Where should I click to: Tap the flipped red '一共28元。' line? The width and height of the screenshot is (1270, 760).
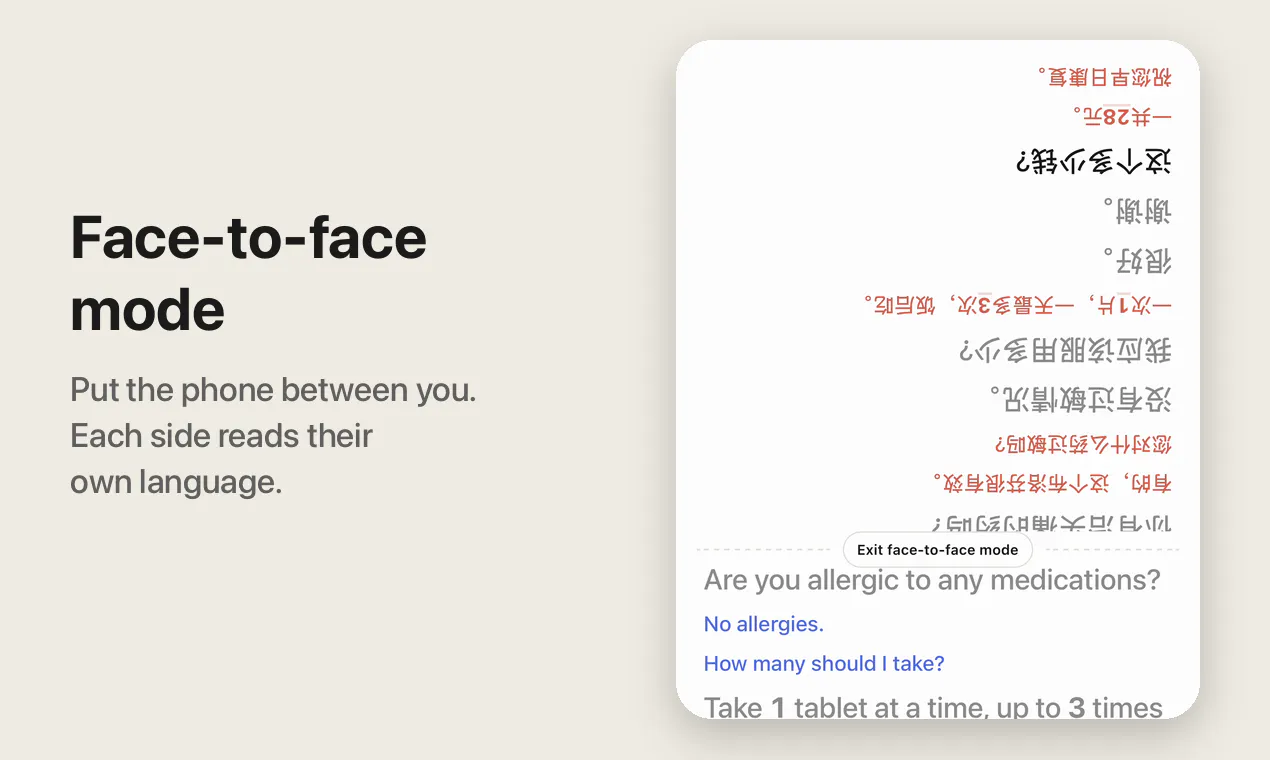click(x=1123, y=116)
